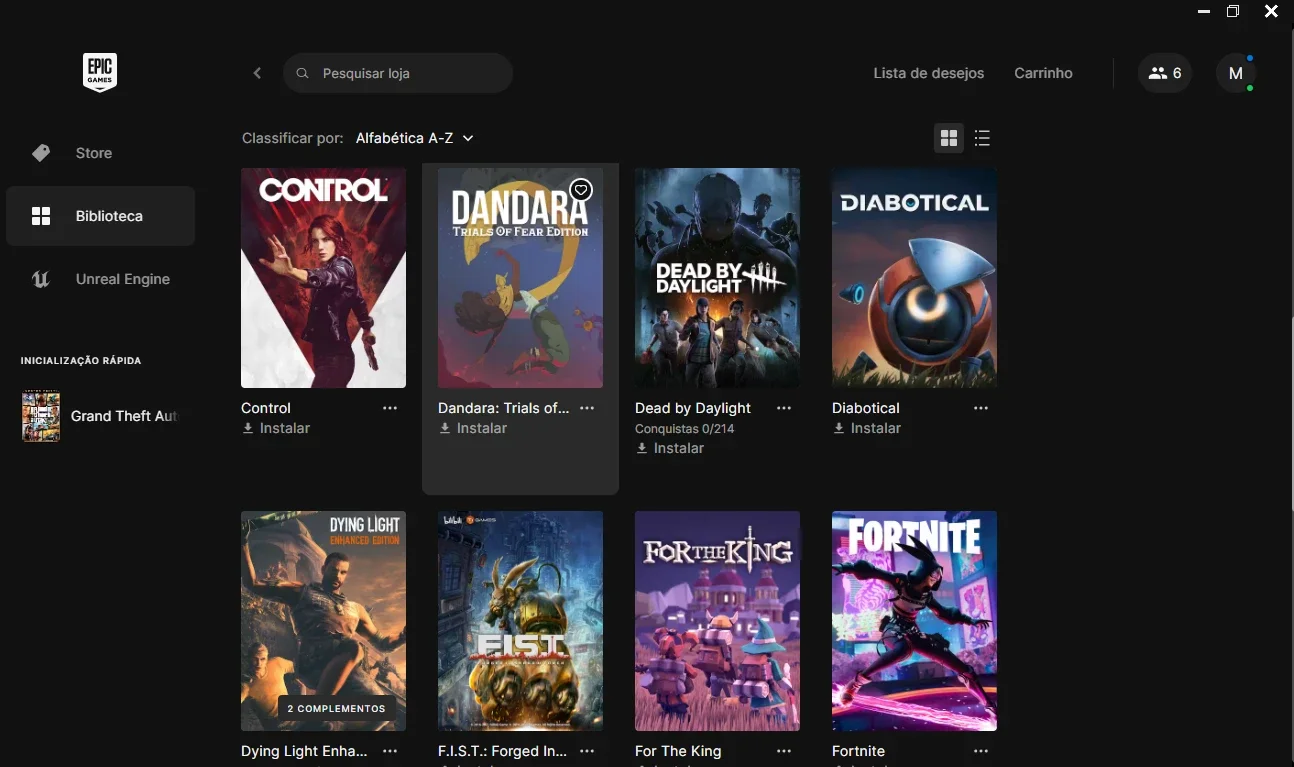Close the Epic Games Launcher
1294x767 pixels.
pyautogui.click(x=1271, y=12)
